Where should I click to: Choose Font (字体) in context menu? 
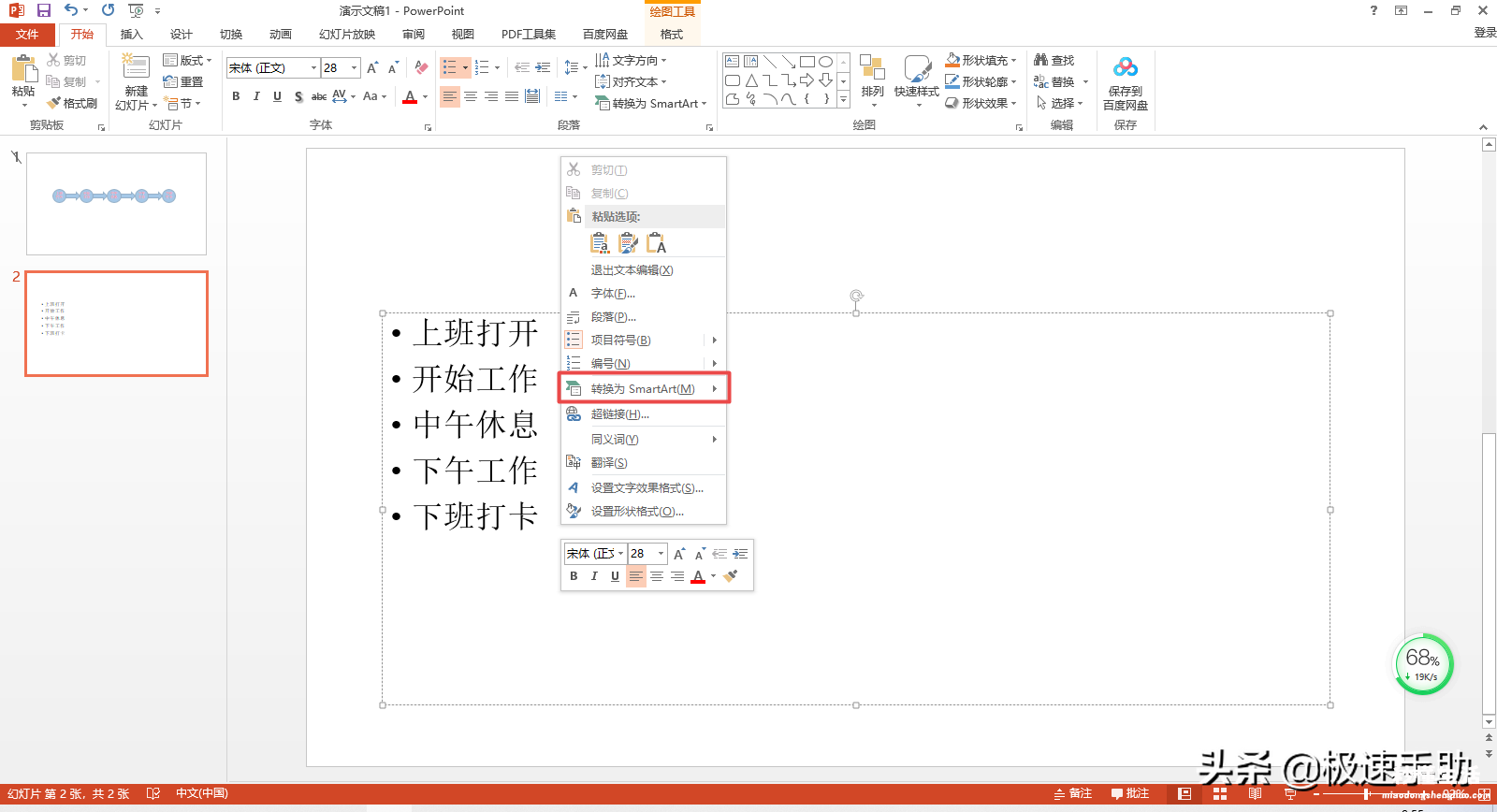(644, 294)
